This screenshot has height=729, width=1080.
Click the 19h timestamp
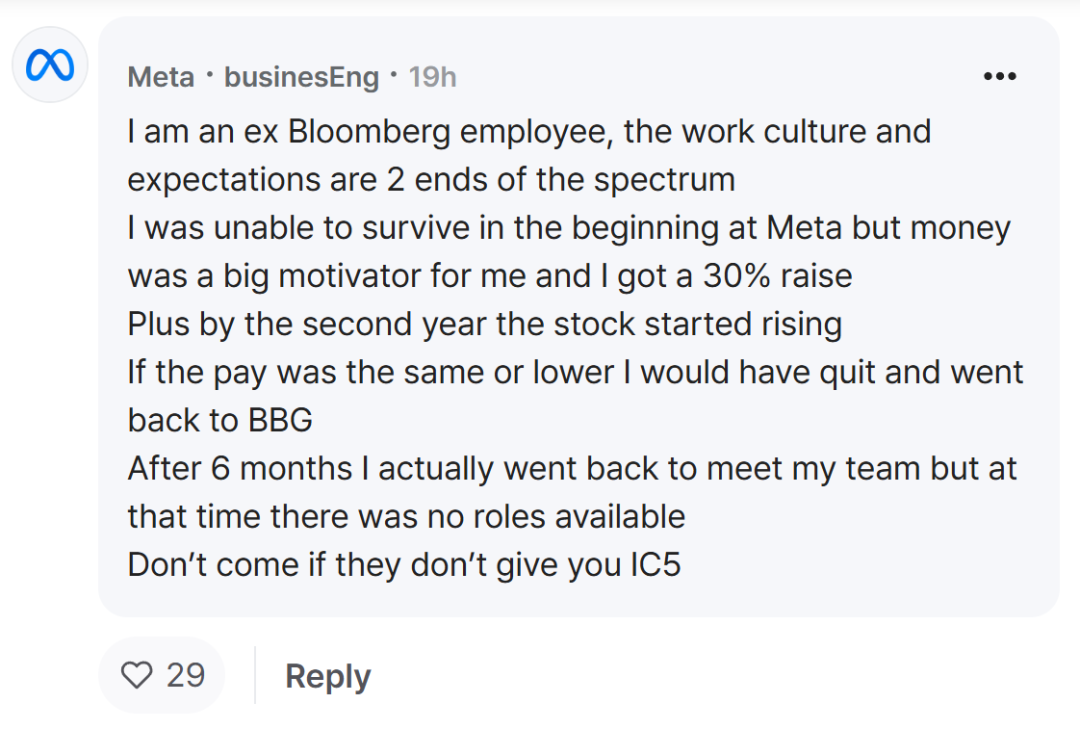tap(433, 76)
